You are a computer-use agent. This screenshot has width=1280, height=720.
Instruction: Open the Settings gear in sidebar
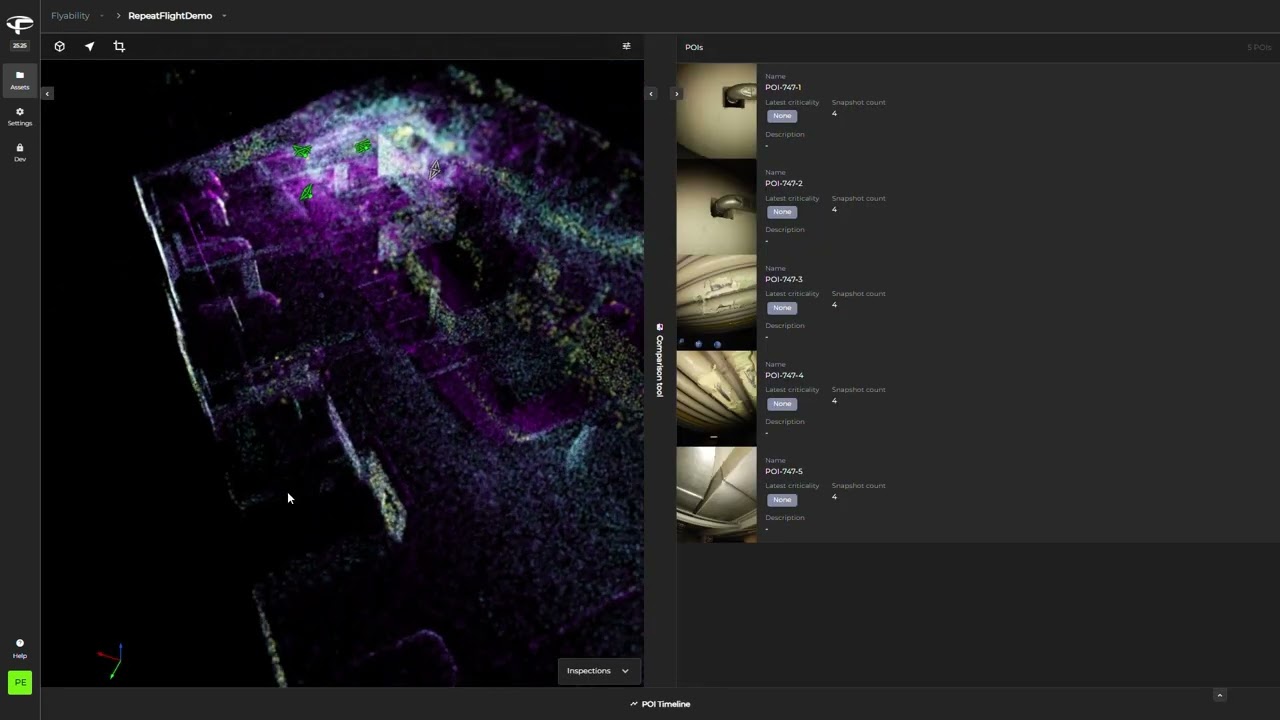click(x=20, y=116)
